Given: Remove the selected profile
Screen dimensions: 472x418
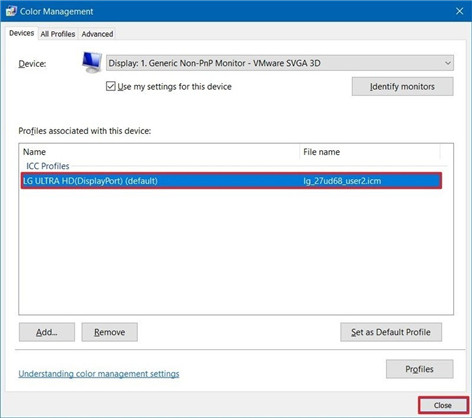Looking at the screenshot, I should (x=110, y=332).
